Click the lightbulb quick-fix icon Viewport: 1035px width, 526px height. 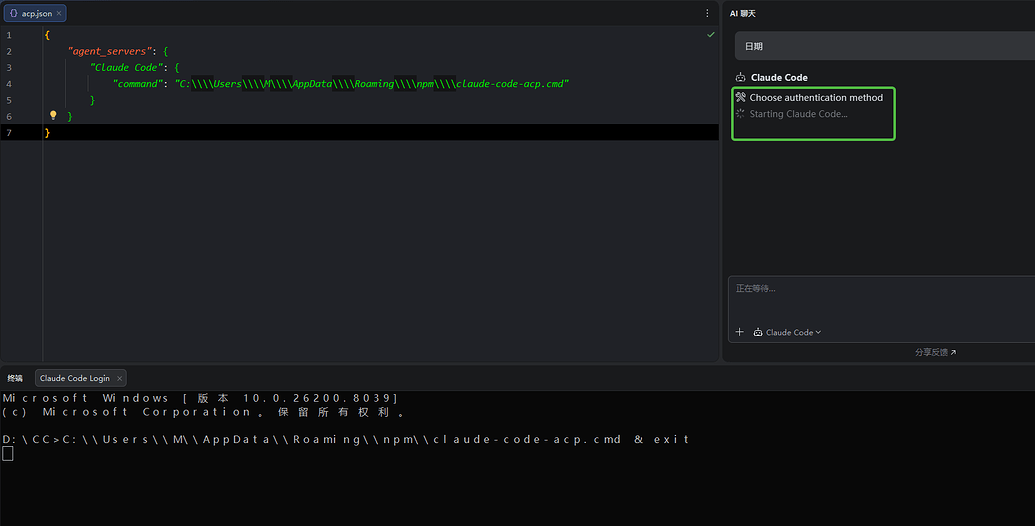(x=53, y=115)
